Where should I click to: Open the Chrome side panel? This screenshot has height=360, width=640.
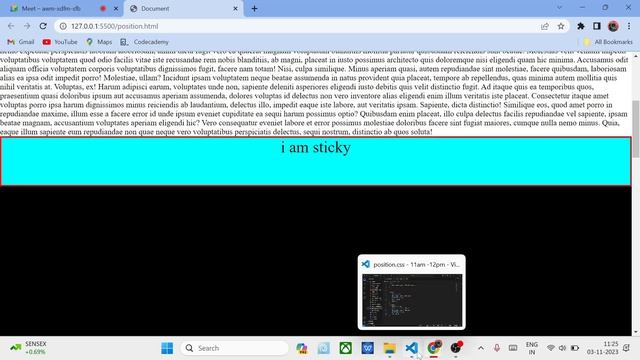click(x=597, y=26)
